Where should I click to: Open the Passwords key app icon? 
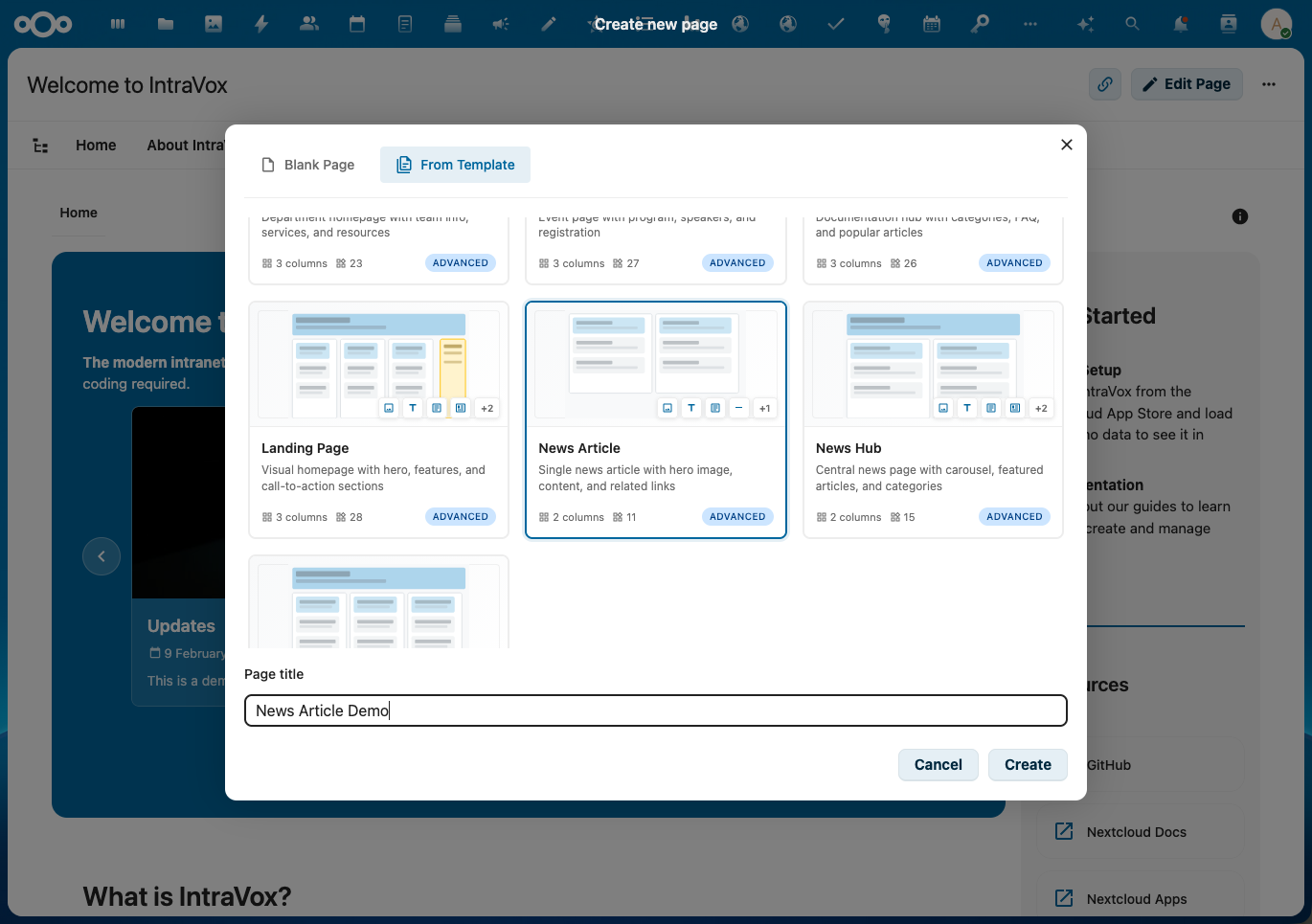pyautogui.click(x=980, y=23)
